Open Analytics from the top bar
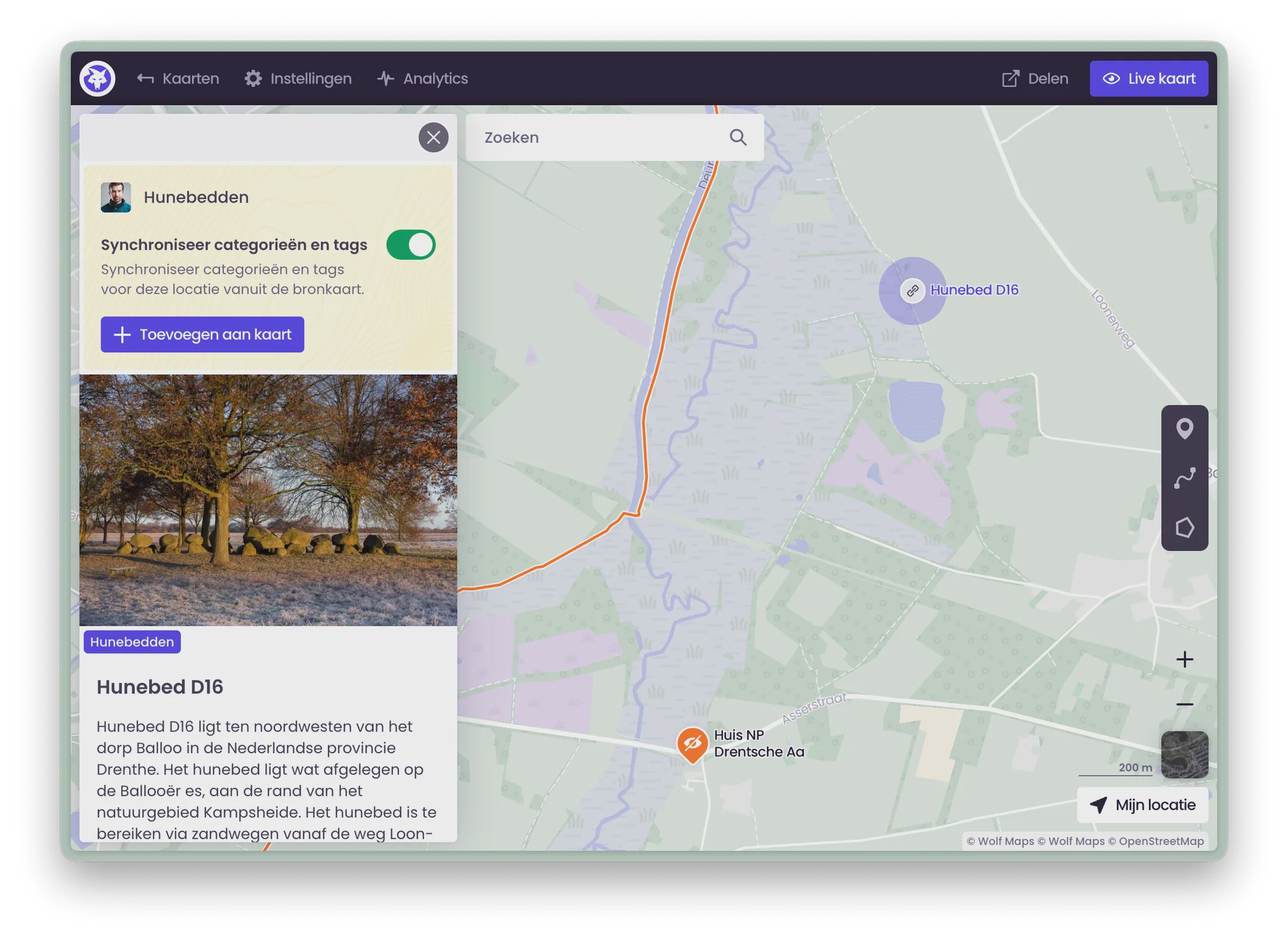 pos(423,78)
